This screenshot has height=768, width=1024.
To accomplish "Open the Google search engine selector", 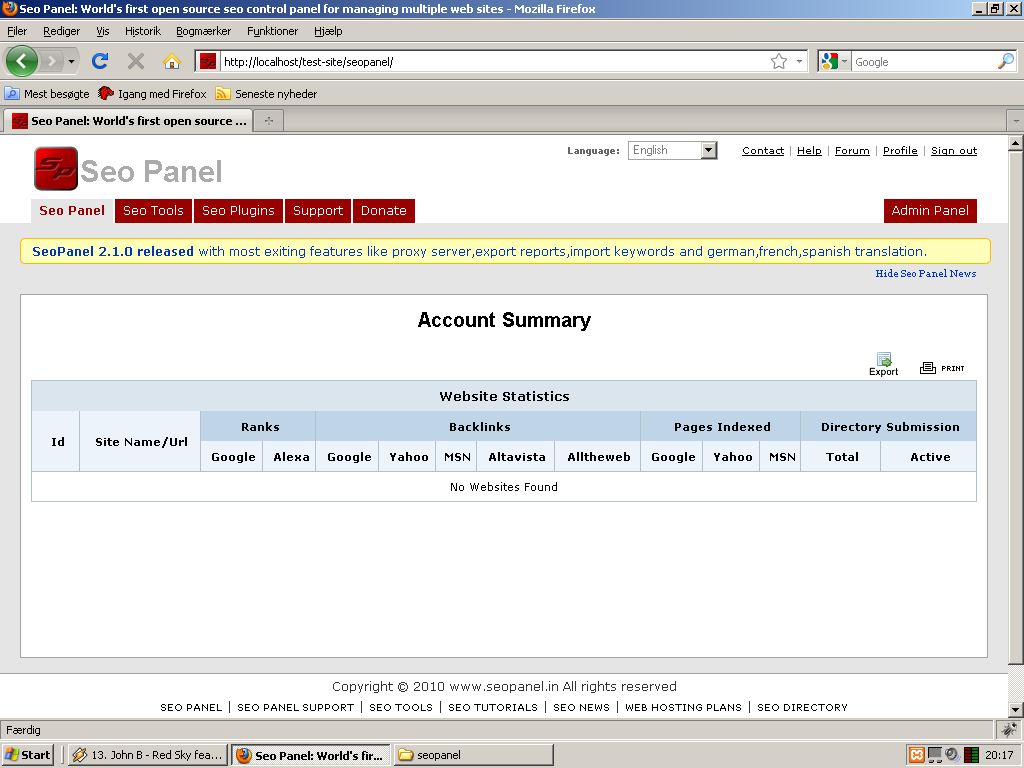I will (x=834, y=61).
